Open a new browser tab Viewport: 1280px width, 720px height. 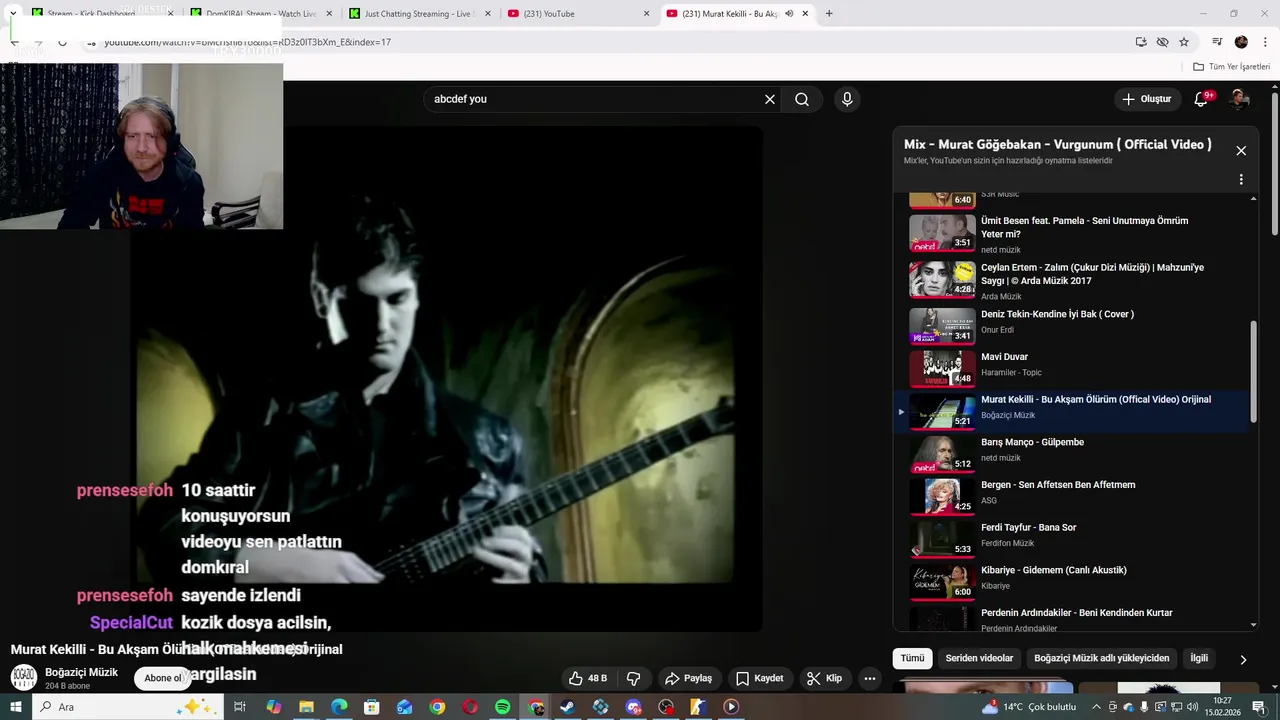pyautogui.click(x=828, y=14)
